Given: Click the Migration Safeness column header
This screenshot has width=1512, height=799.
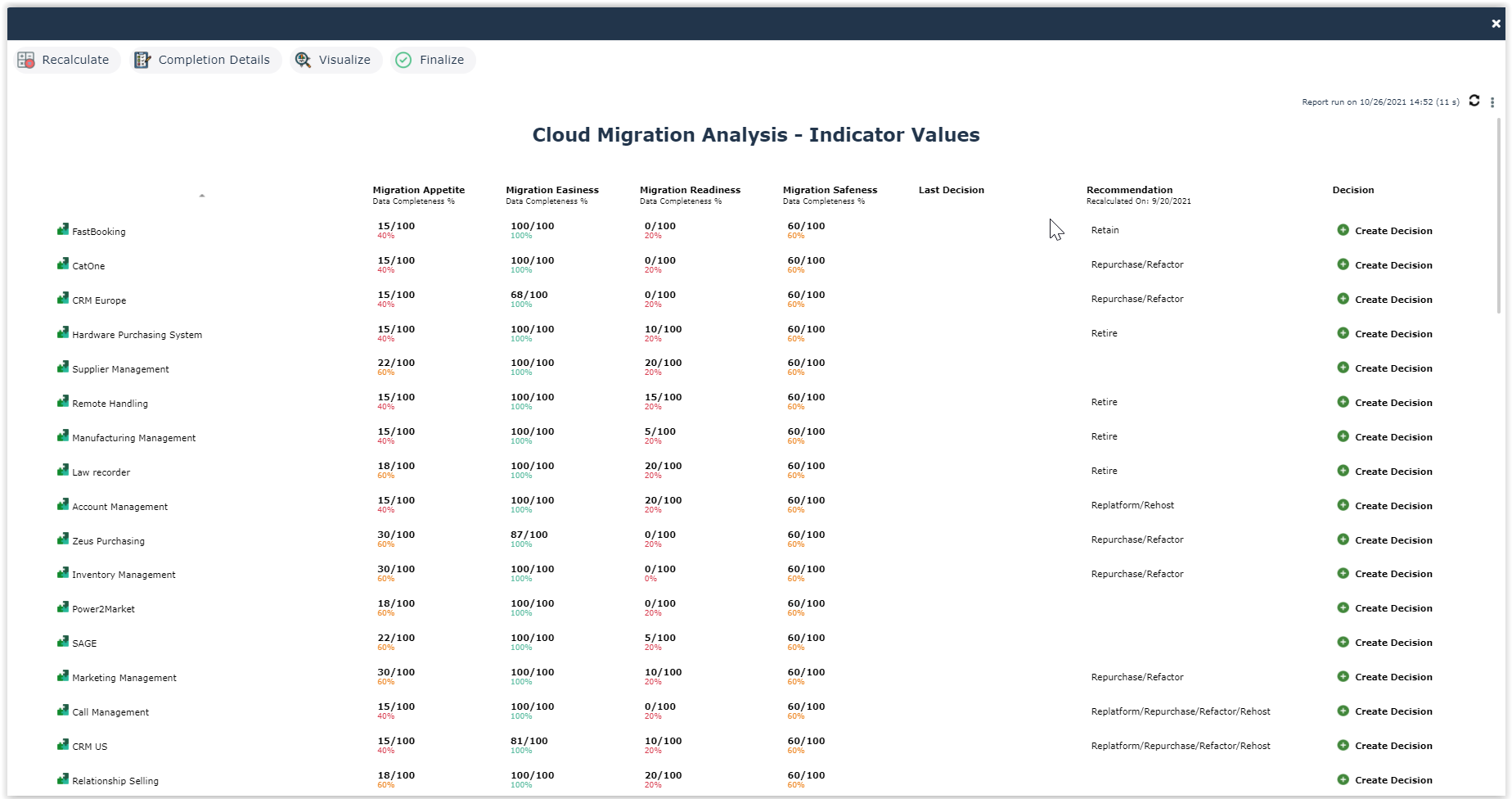Looking at the screenshot, I should 830,190.
